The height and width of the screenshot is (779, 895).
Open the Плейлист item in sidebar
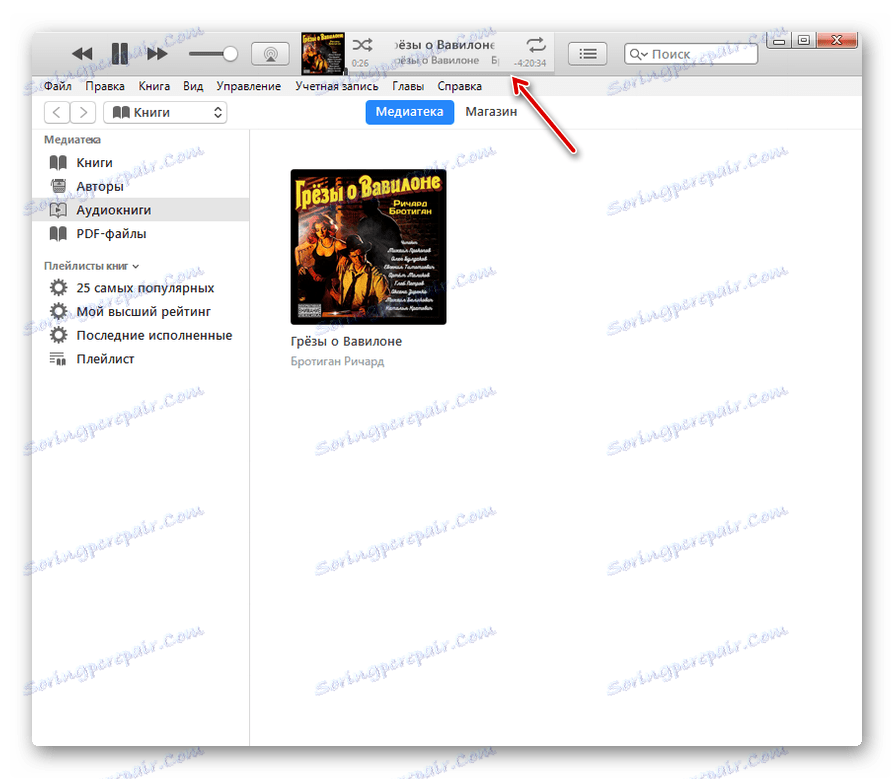tap(140, 359)
